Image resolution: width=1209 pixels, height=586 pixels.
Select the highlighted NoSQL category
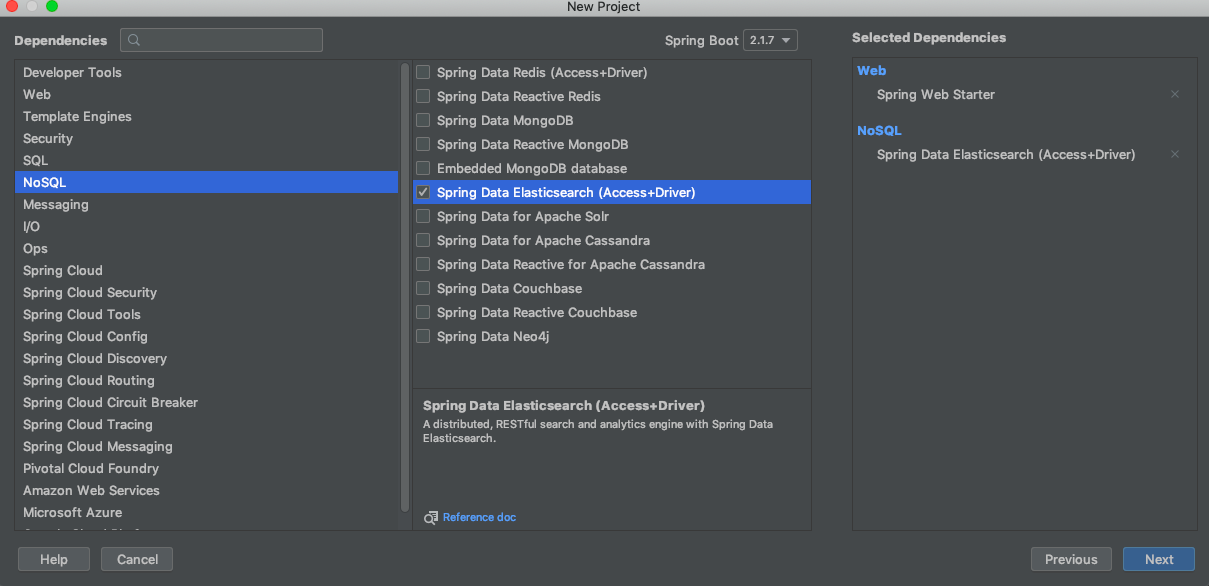click(206, 182)
